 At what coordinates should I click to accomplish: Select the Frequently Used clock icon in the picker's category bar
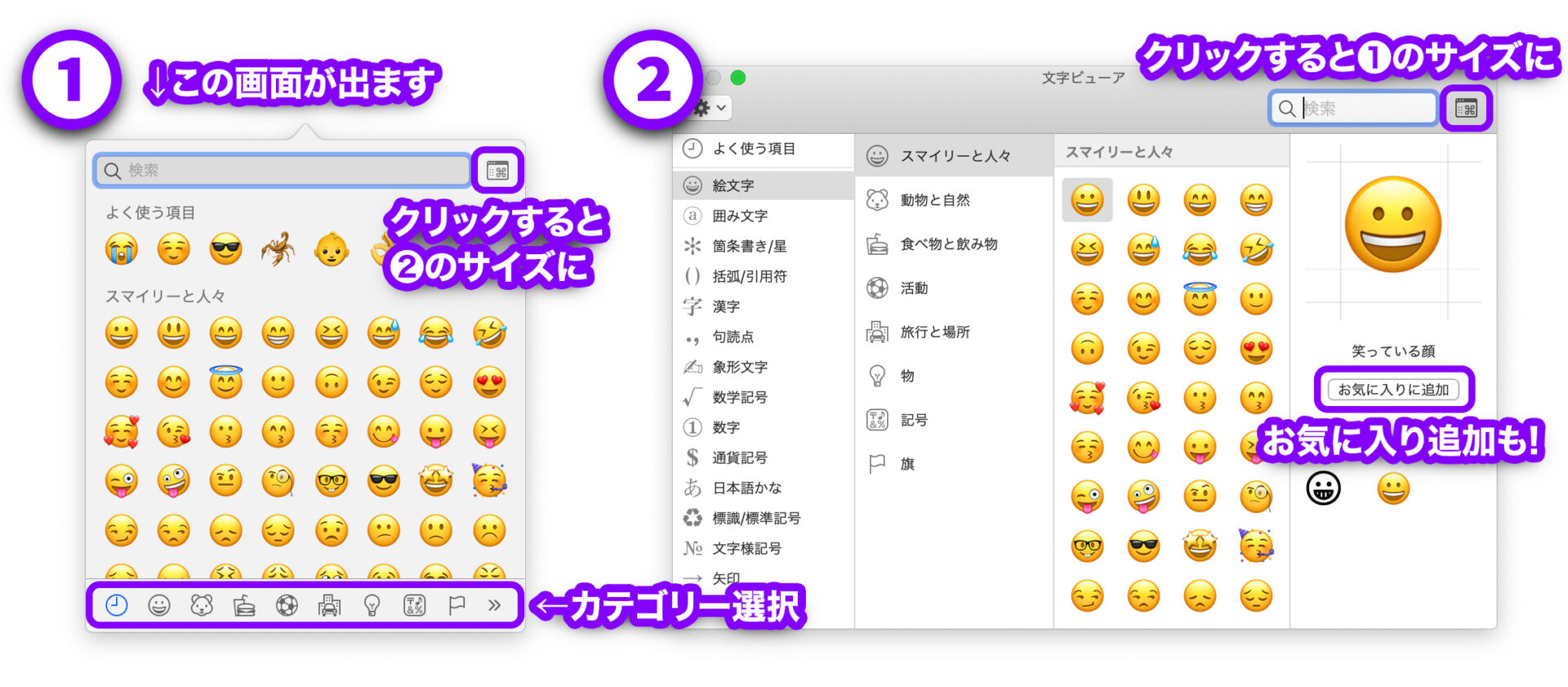pos(117,605)
